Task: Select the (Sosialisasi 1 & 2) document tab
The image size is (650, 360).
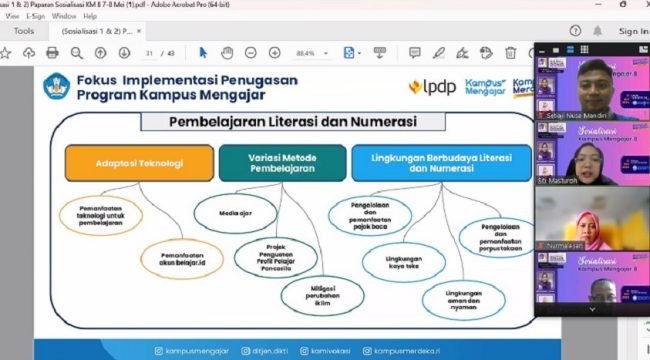Action: pyautogui.click(x=97, y=31)
